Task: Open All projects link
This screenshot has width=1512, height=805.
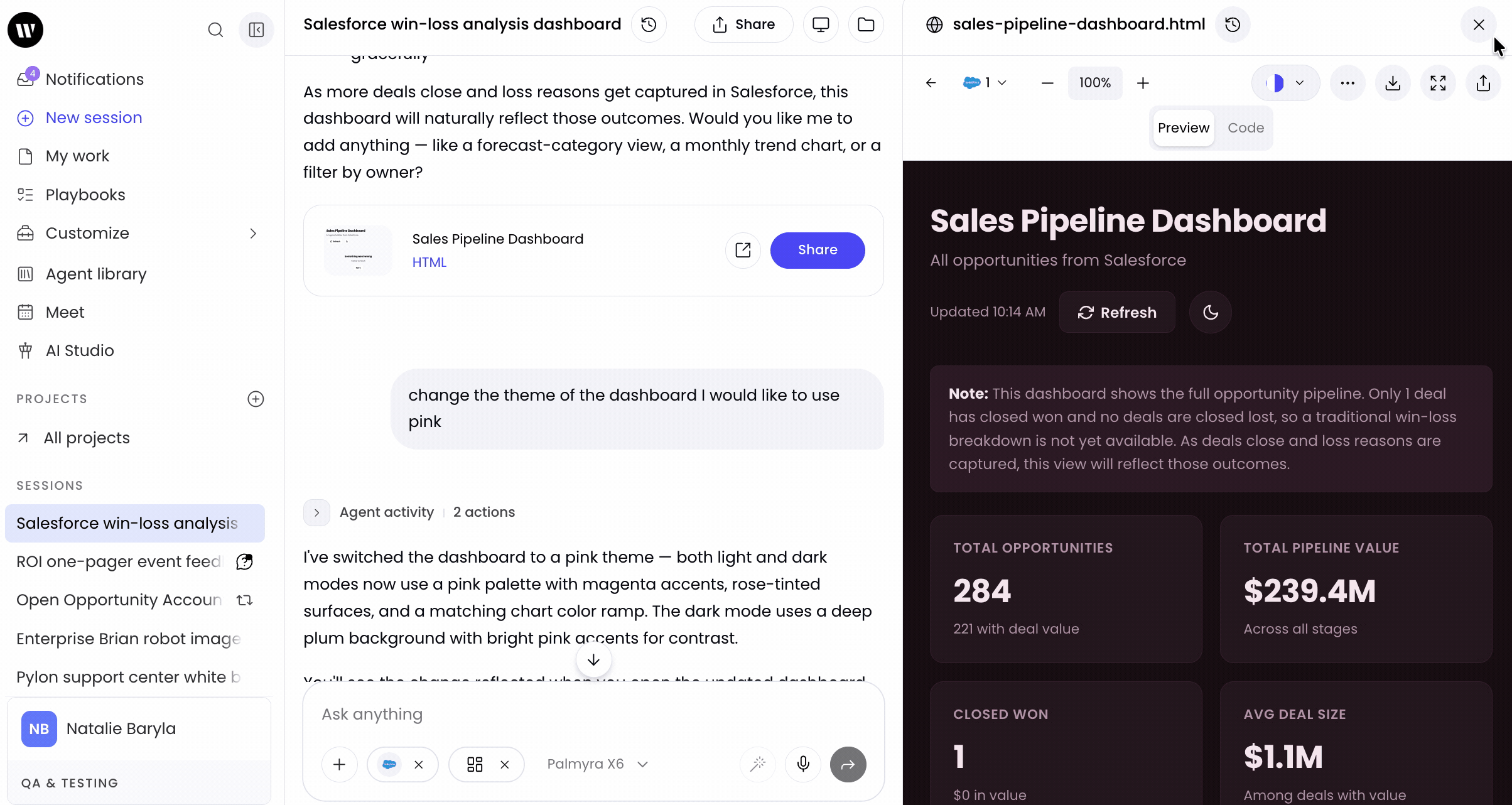Action: click(x=87, y=438)
